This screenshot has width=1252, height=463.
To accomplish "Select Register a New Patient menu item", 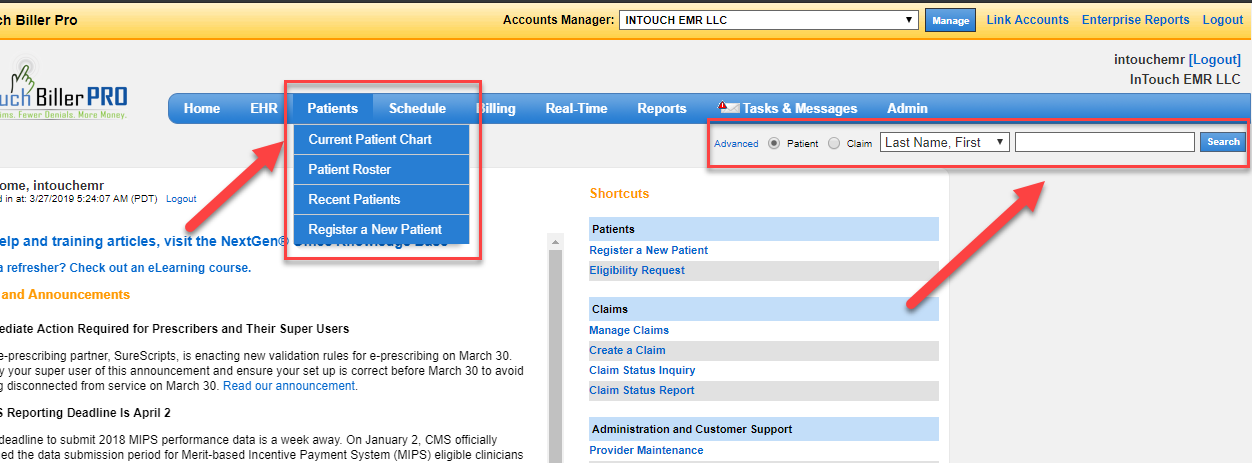I will [374, 229].
